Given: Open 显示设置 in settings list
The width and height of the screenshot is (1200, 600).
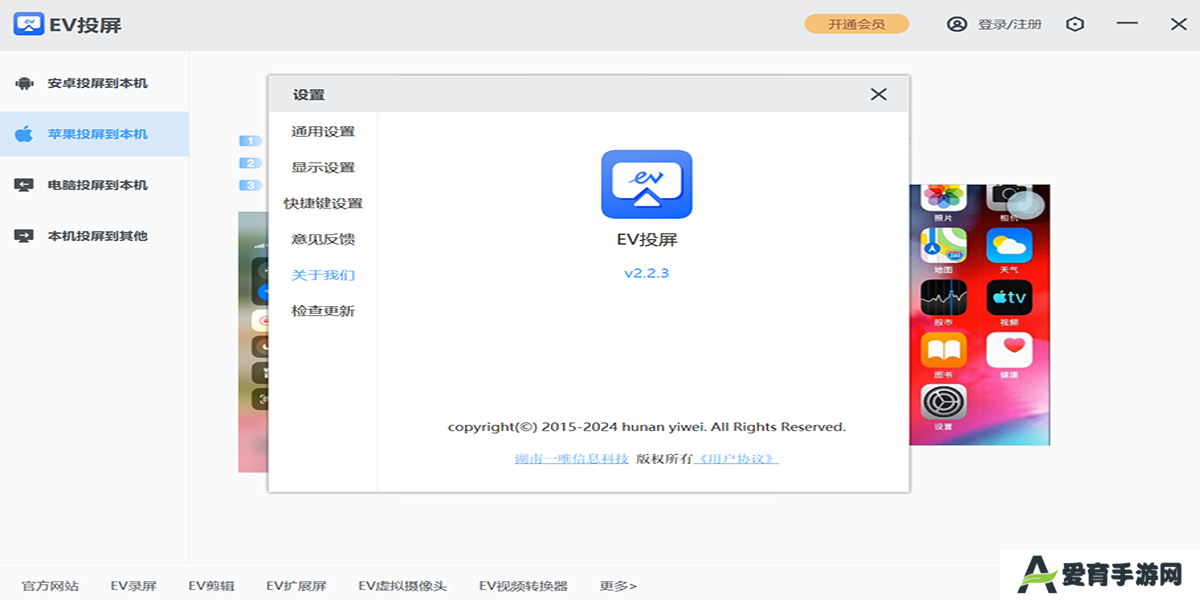Looking at the screenshot, I should coord(323,167).
